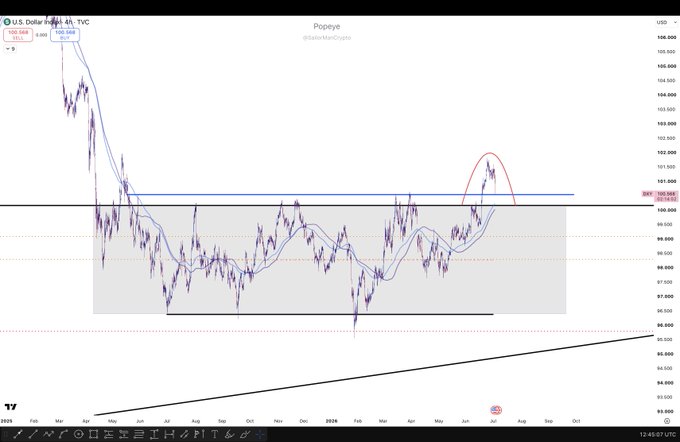This screenshot has width=680, height=442.
Task: Open the USD currency dropdown
Action: pos(666,22)
